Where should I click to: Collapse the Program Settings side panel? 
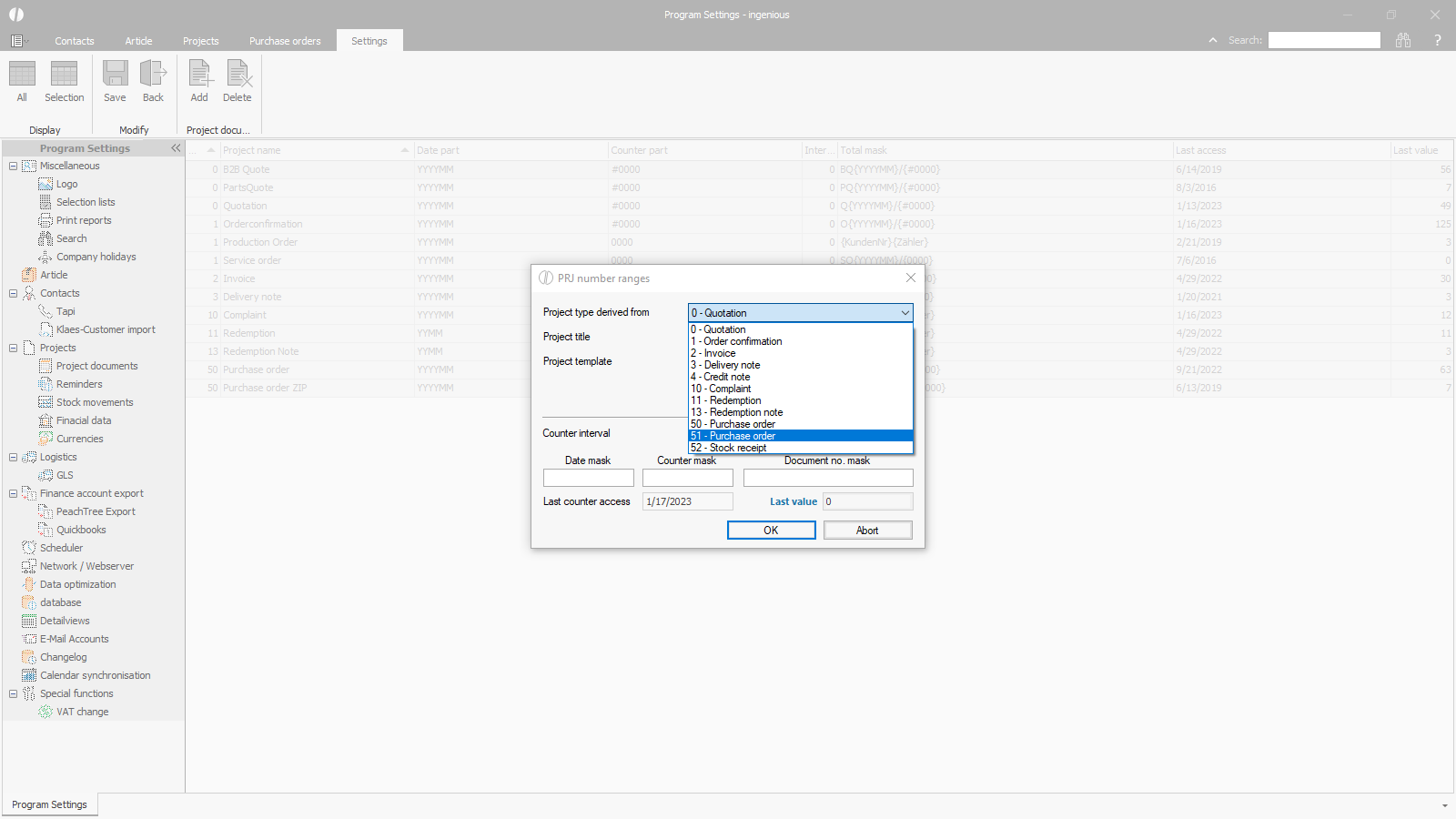176,148
